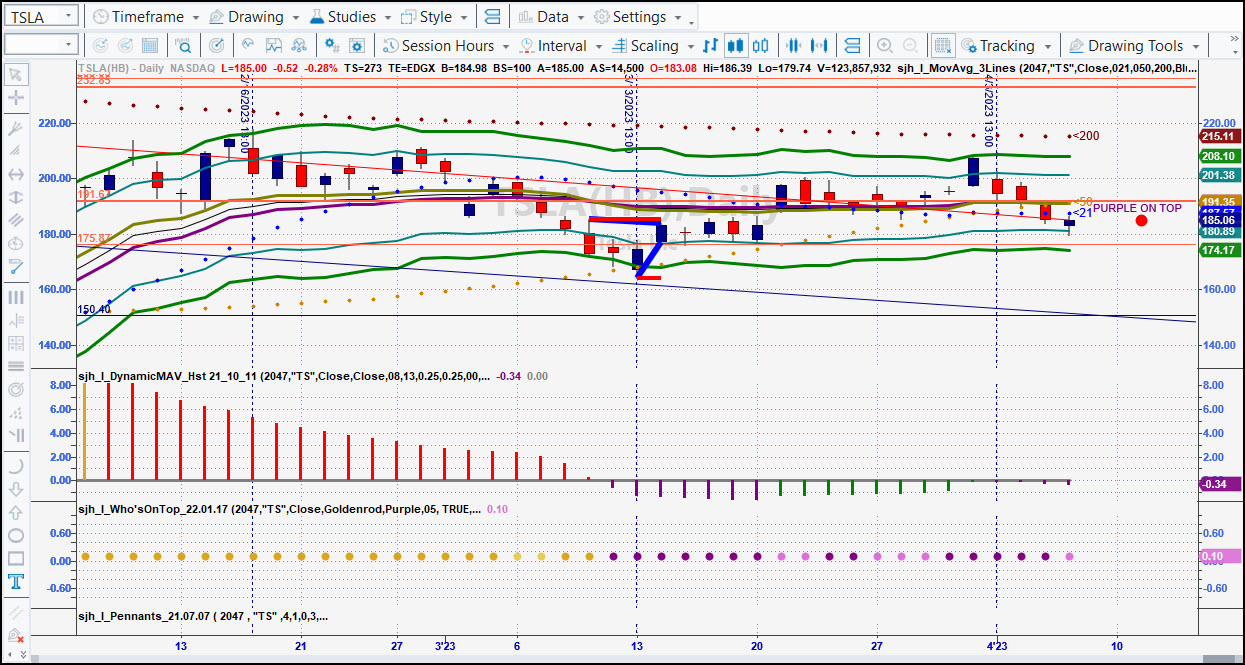The height and width of the screenshot is (665, 1245).
Task: Click the stacked panes icon in top toolbar
Action: click(x=491, y=17)
